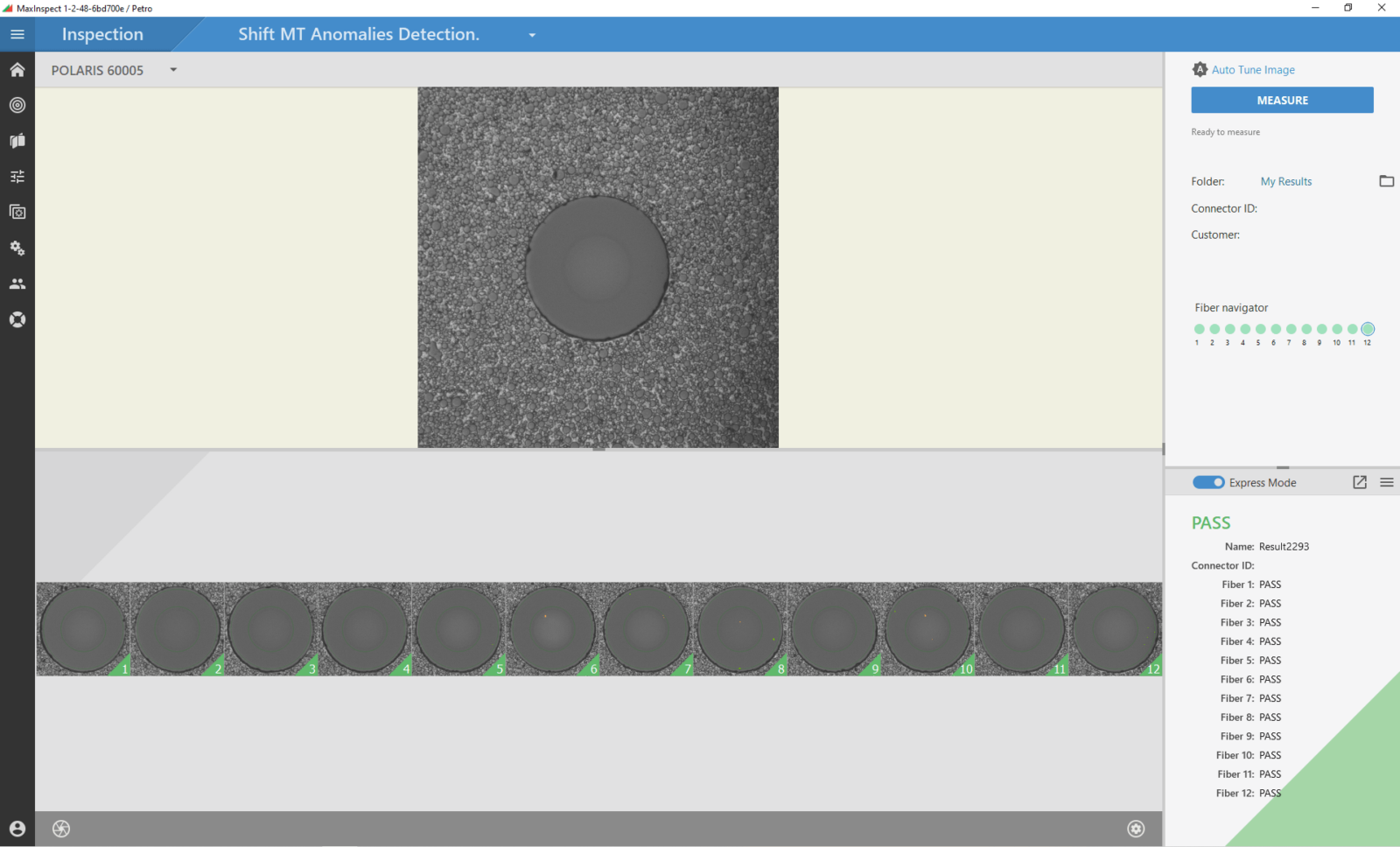Open the results panel menu beside Express Mode
This screenshot has height=847, width=1400.
1387,482
